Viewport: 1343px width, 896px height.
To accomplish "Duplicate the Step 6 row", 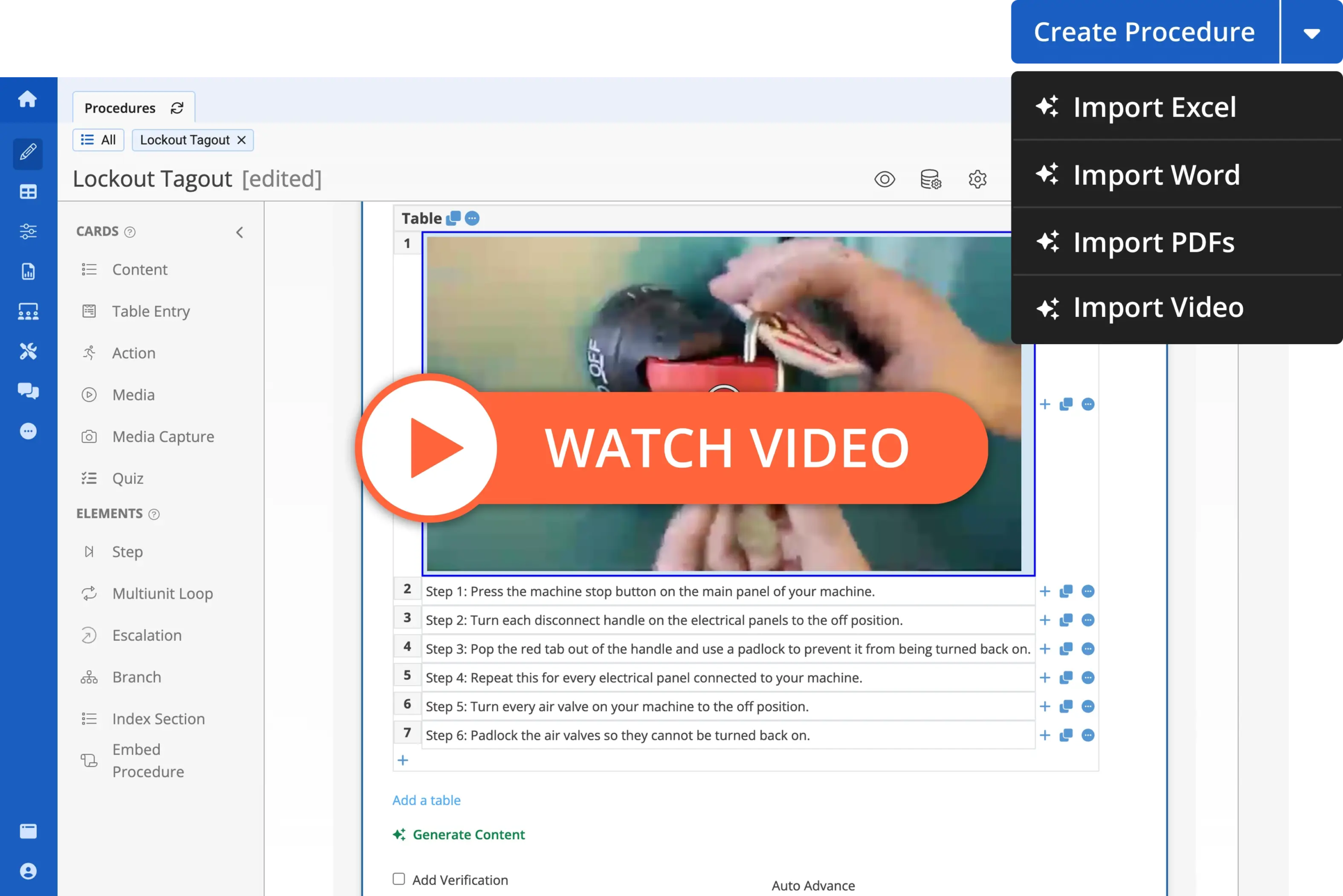I will point(1066,735).
